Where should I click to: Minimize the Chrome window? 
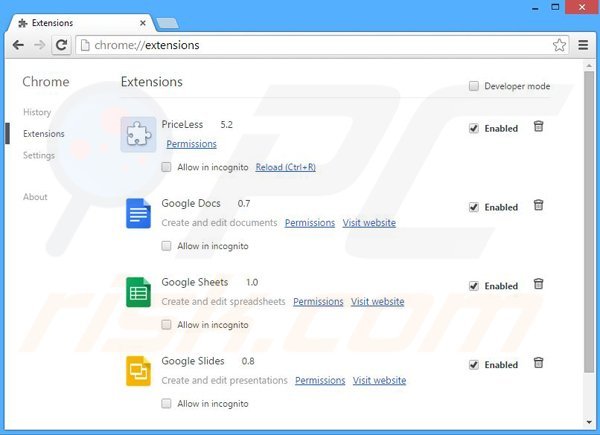pyautogui.click(x=535, y=8)
